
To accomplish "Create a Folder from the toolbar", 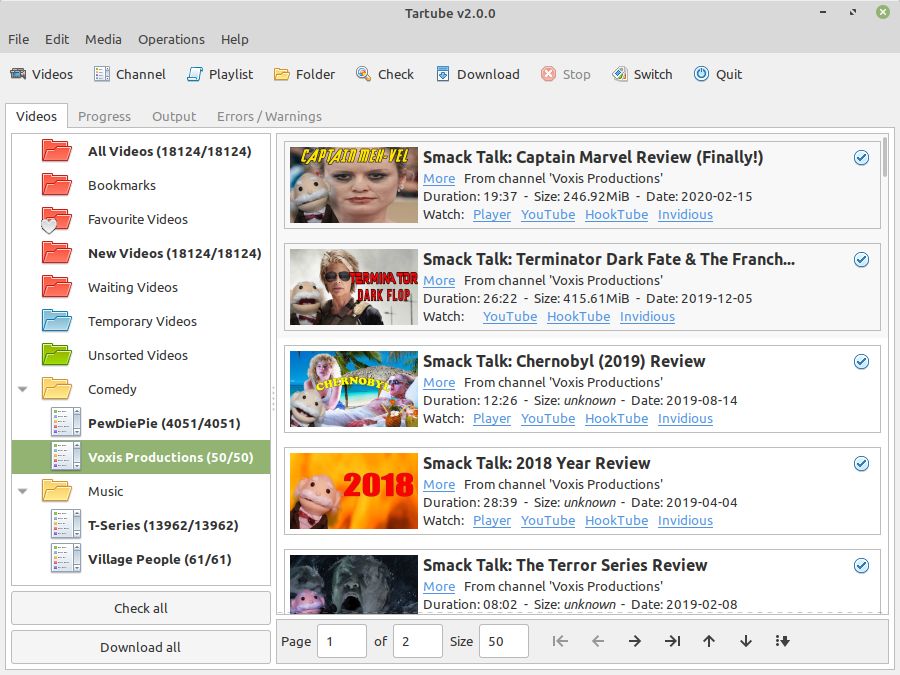I will coord(304,74).
